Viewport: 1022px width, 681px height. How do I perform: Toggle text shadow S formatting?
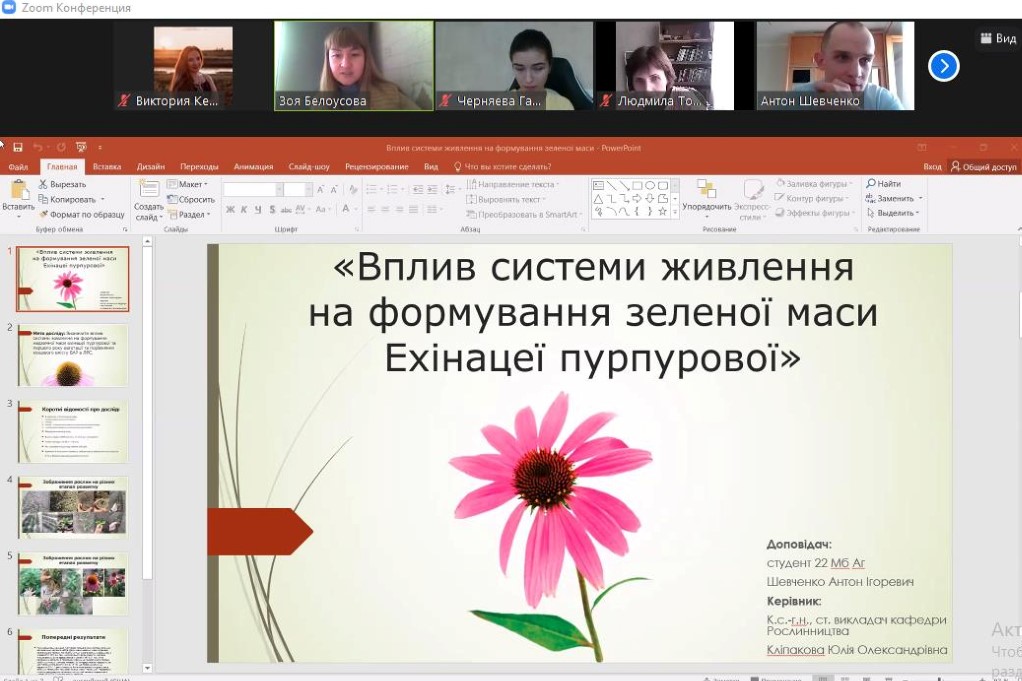pyautogui.click(x=272, y=209)
